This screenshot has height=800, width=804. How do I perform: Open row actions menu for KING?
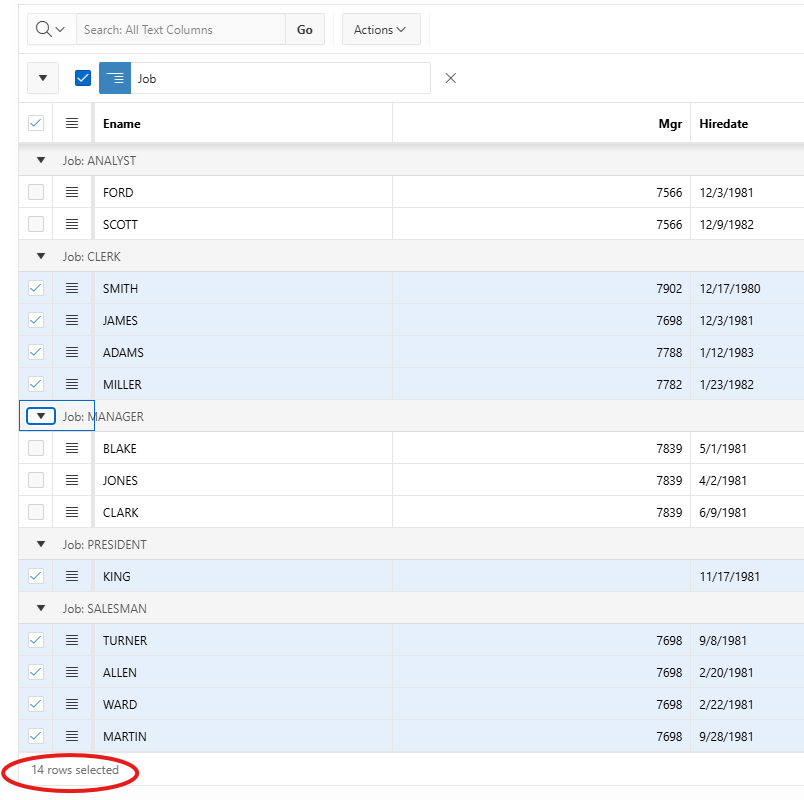72,576
